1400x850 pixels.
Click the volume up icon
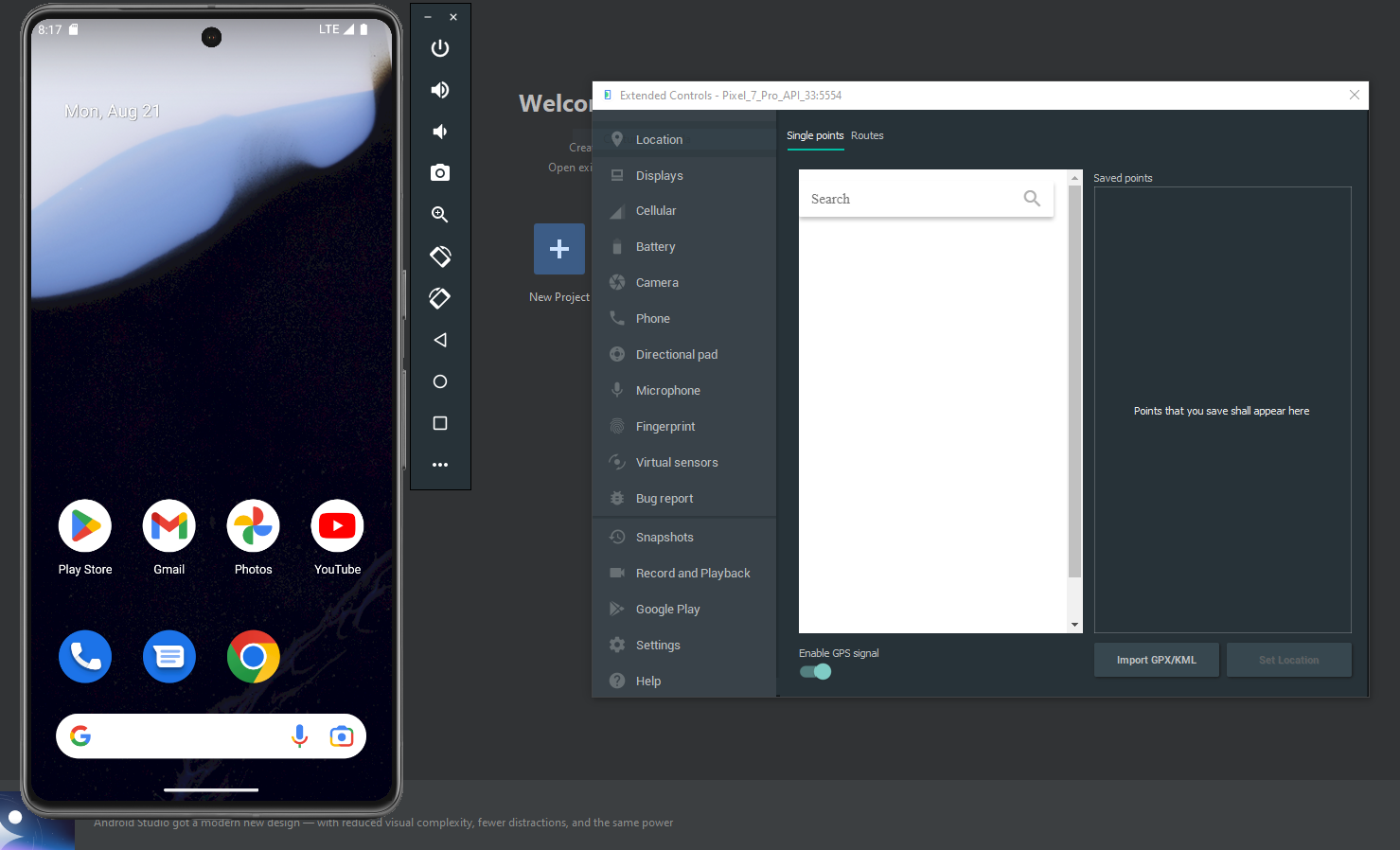(x=440, y=90)
